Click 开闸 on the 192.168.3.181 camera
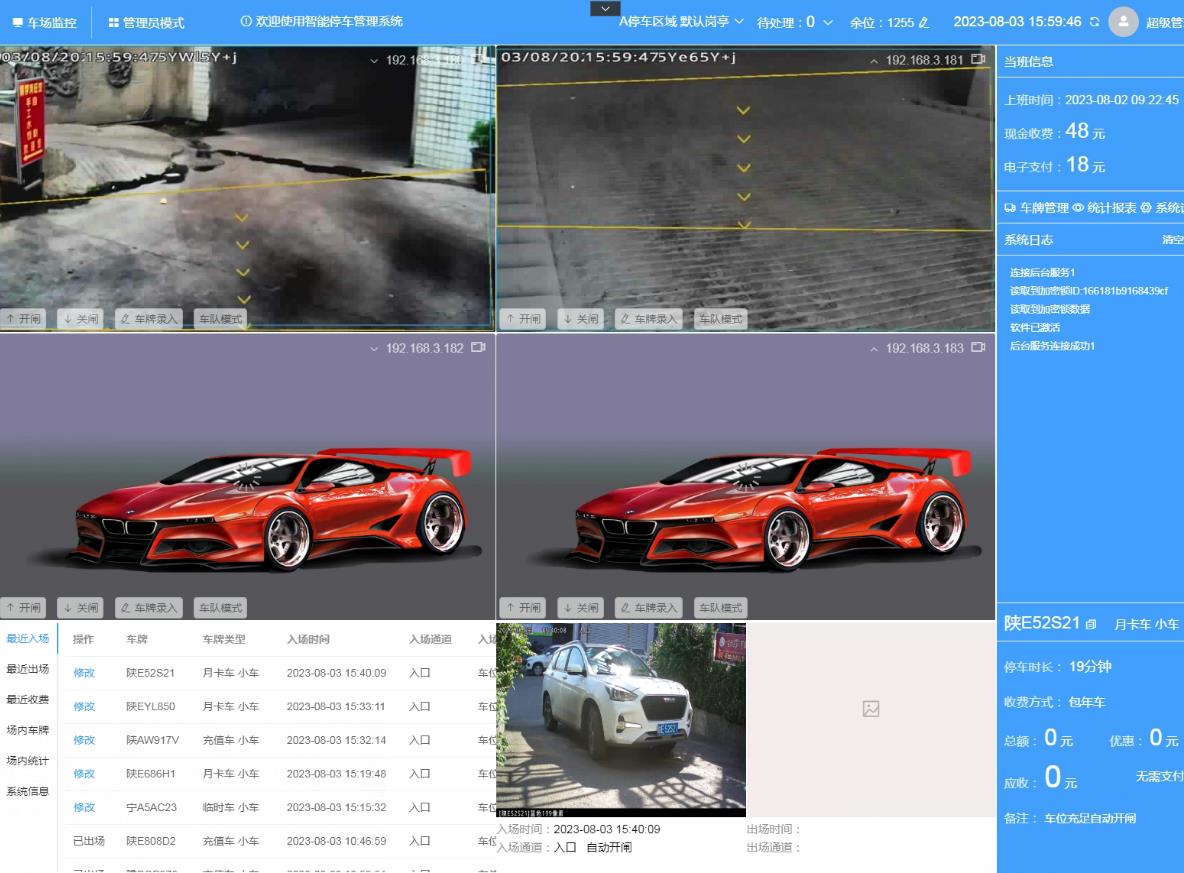 pos(523,319)
